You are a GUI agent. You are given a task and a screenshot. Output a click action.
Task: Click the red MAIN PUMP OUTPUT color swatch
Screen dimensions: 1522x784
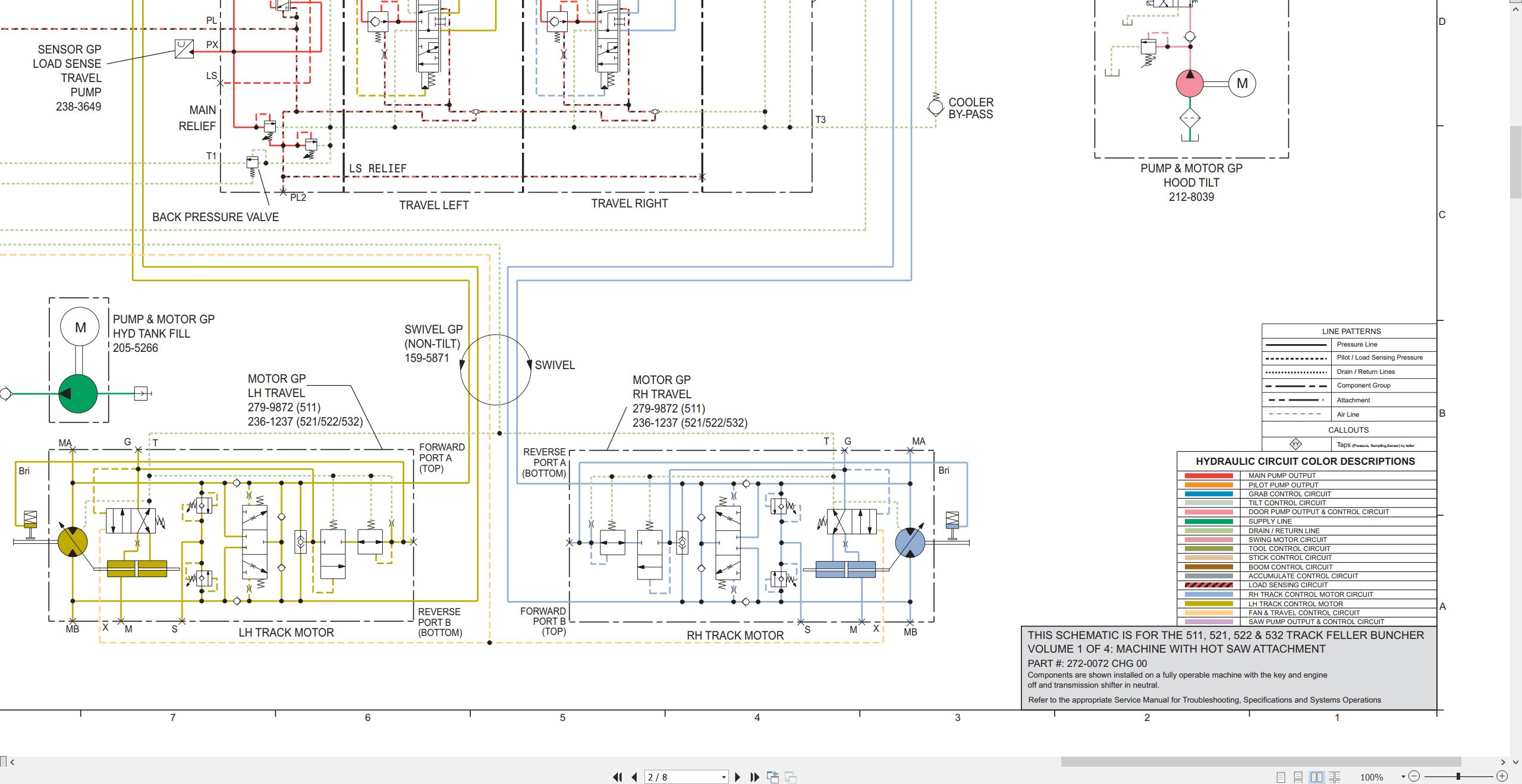1208,476
